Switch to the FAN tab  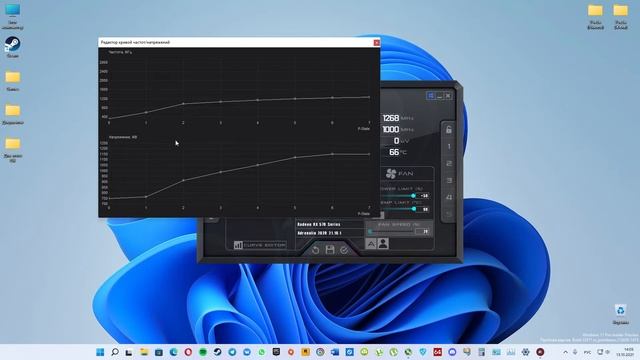[x=400, y=173]
